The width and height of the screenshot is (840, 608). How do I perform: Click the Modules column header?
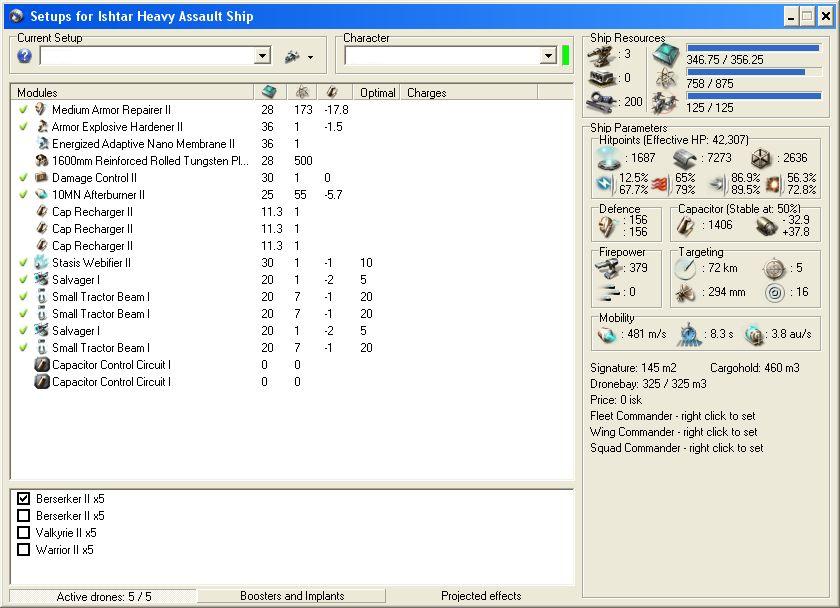coord(132,93)
